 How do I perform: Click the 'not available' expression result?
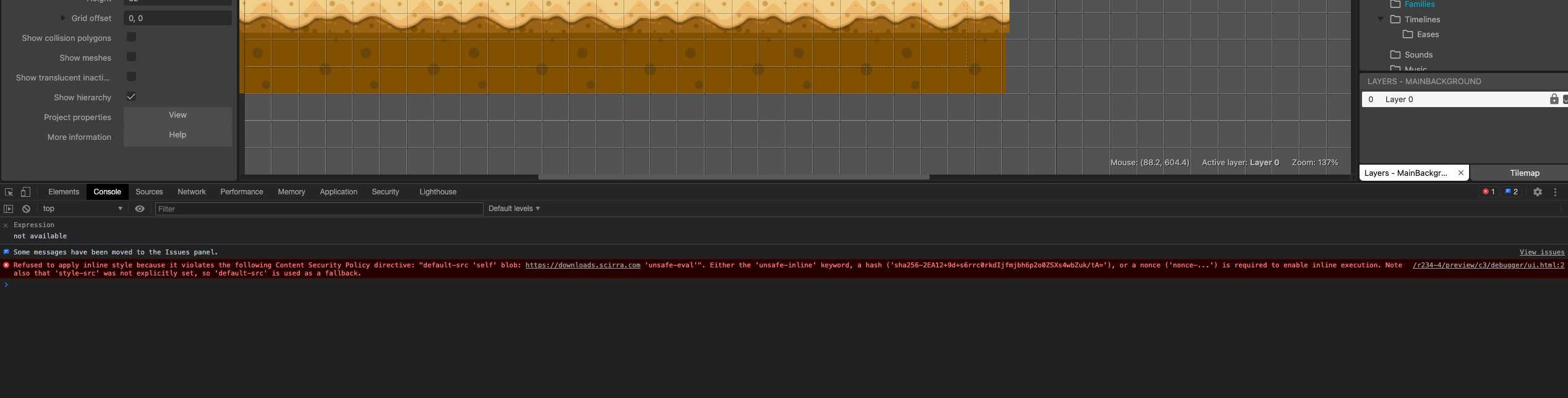[x=40, y=236]
